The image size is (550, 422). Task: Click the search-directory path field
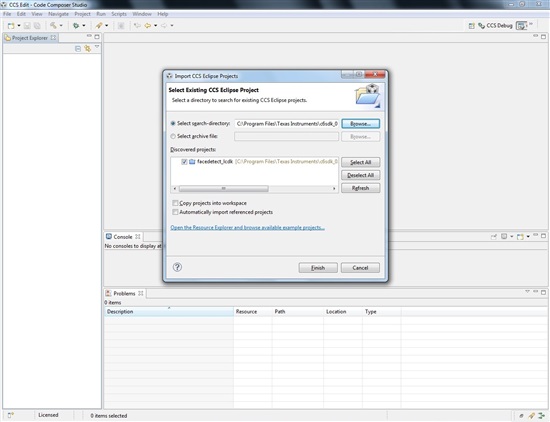tap(287, 123)
